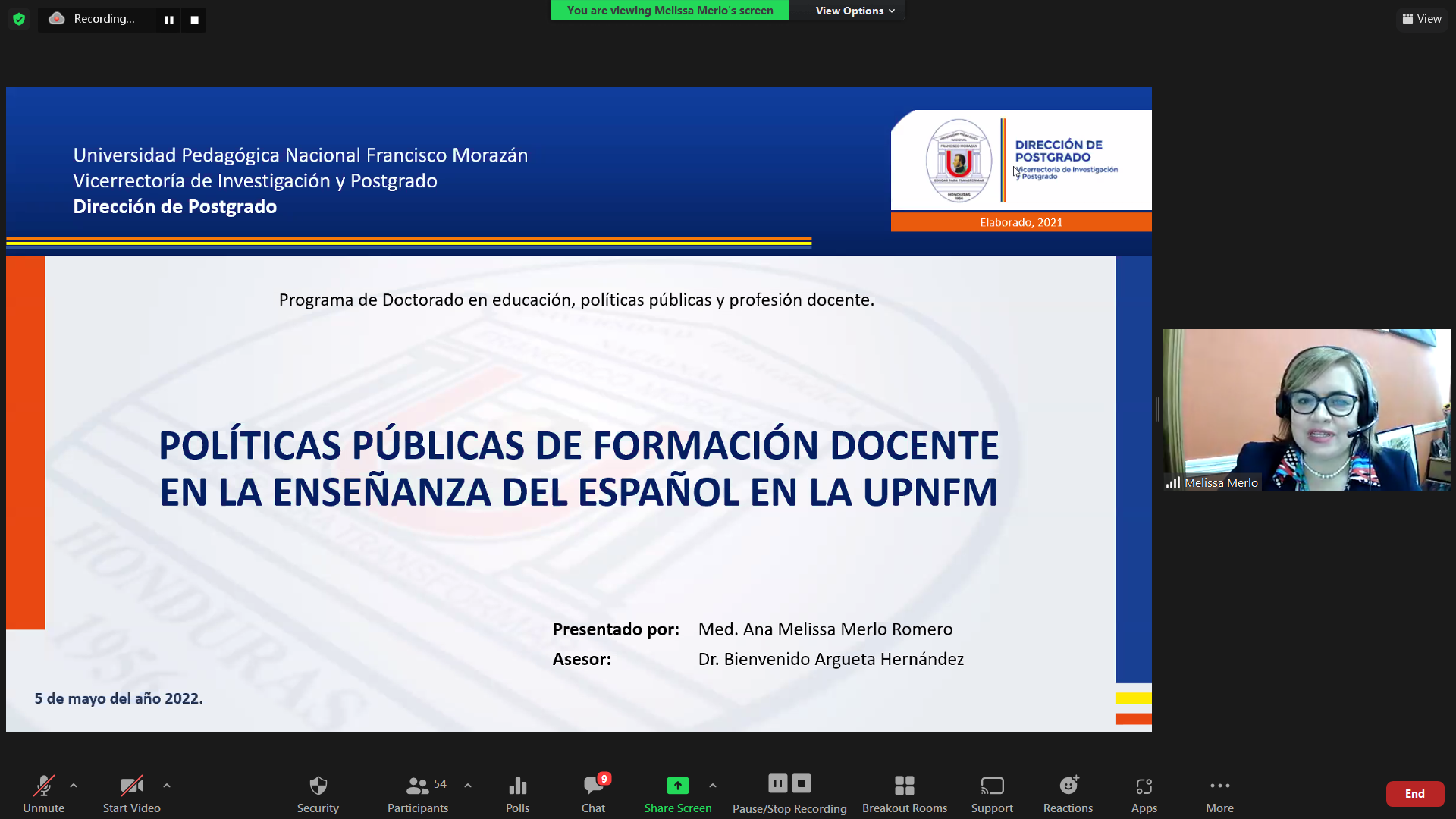Start your video
Image resolution: width=1456 pixels, height=819 pixels.
pyautogui.click(x=130, y=793)
